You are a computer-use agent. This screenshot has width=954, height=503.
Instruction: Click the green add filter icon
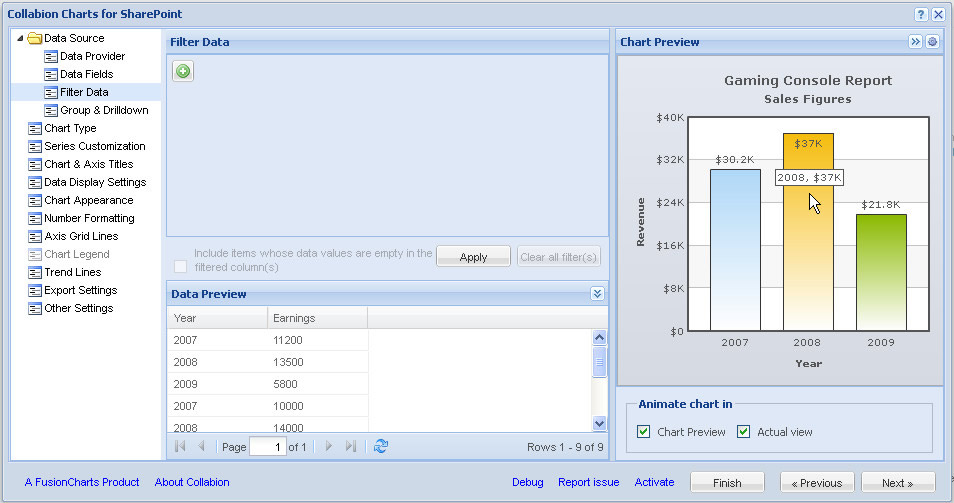(183, 71)
